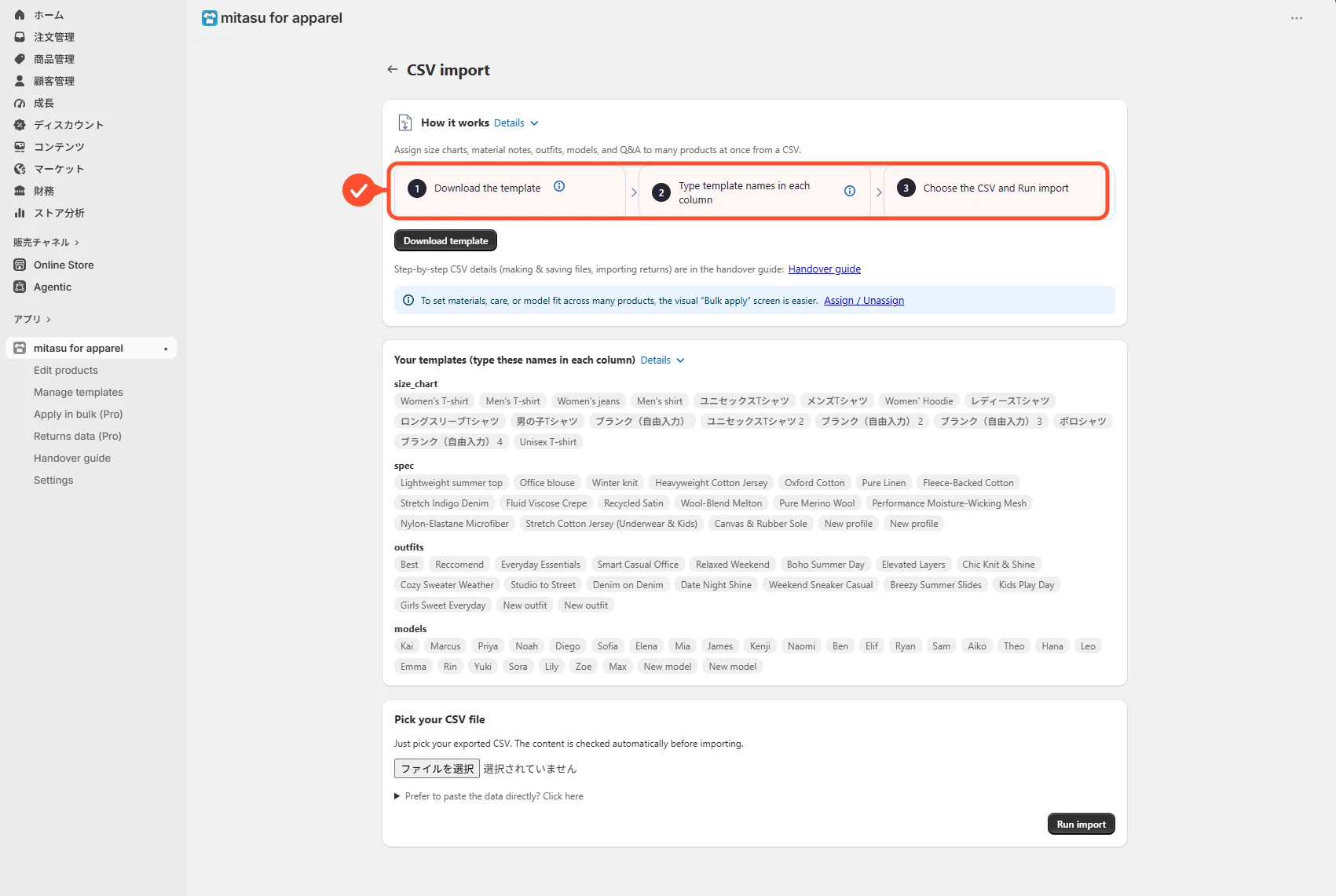Image resolution: width=1336 pixels, height=896 pixels.
Task: Click Performance Moisture-Wicking Mesh tag
Action: tap(949, 503)
